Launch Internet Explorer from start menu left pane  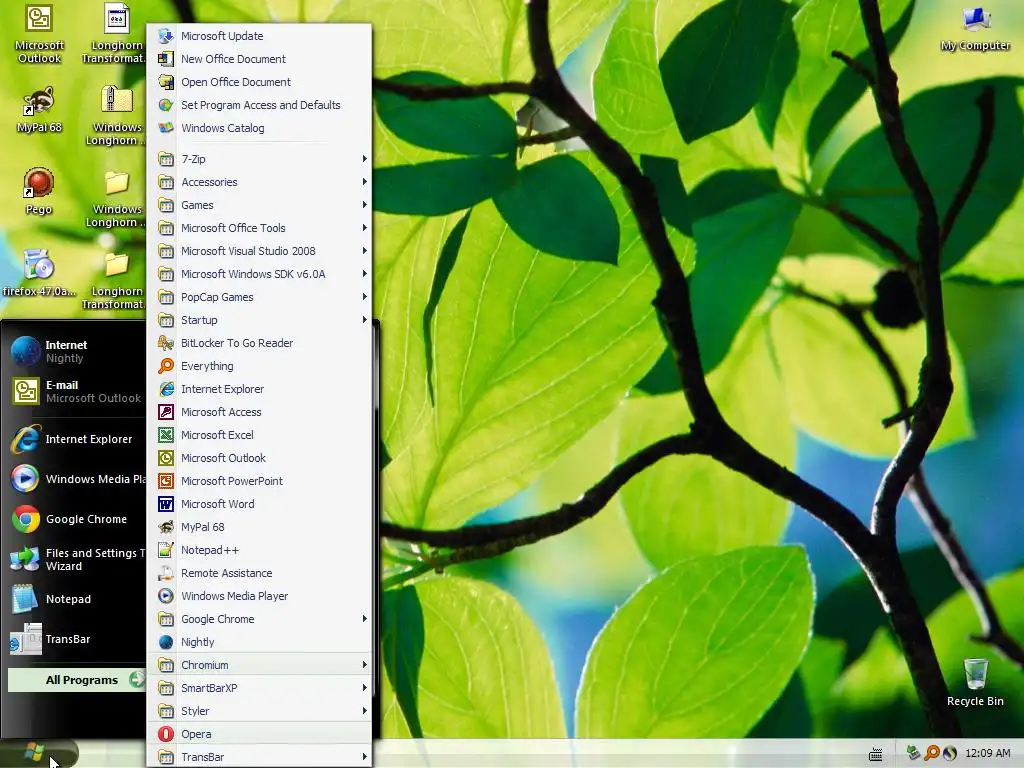pyautogui.click(x=75, y=440)
